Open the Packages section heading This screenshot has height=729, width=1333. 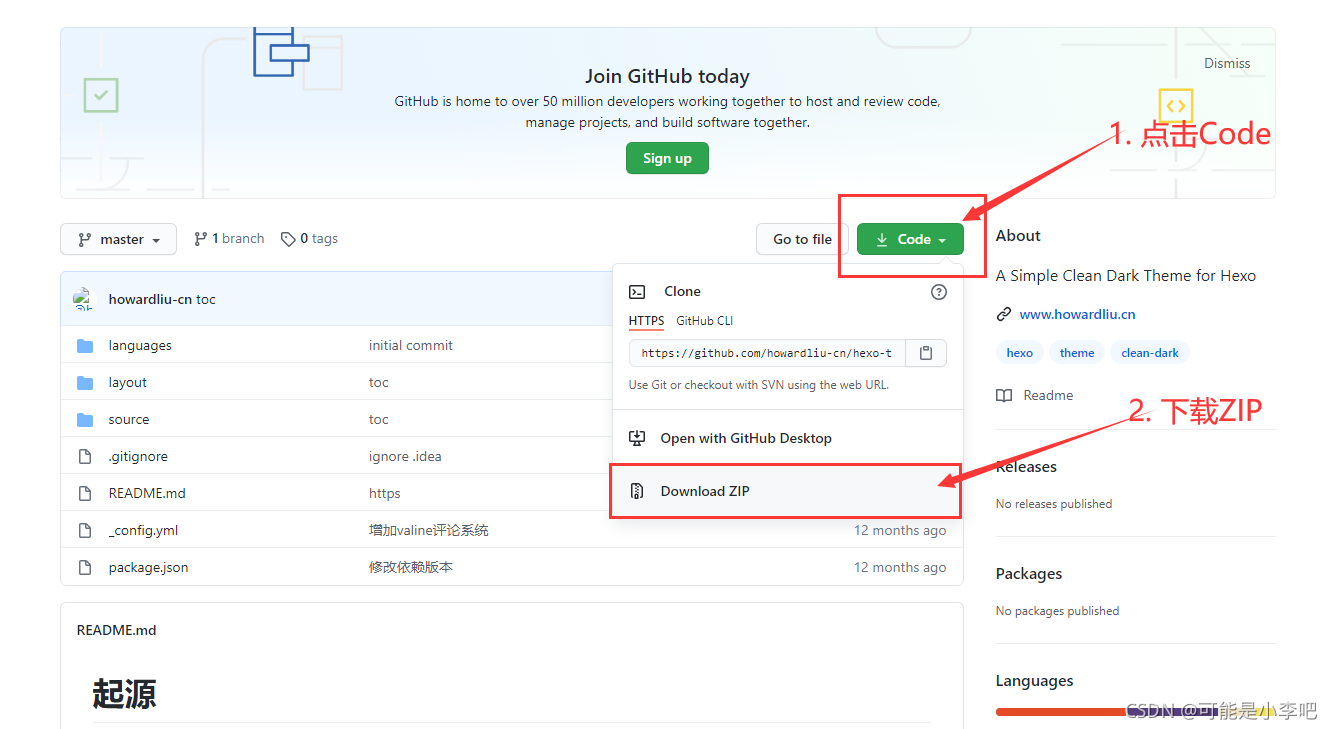click(x=1029, y=574)
